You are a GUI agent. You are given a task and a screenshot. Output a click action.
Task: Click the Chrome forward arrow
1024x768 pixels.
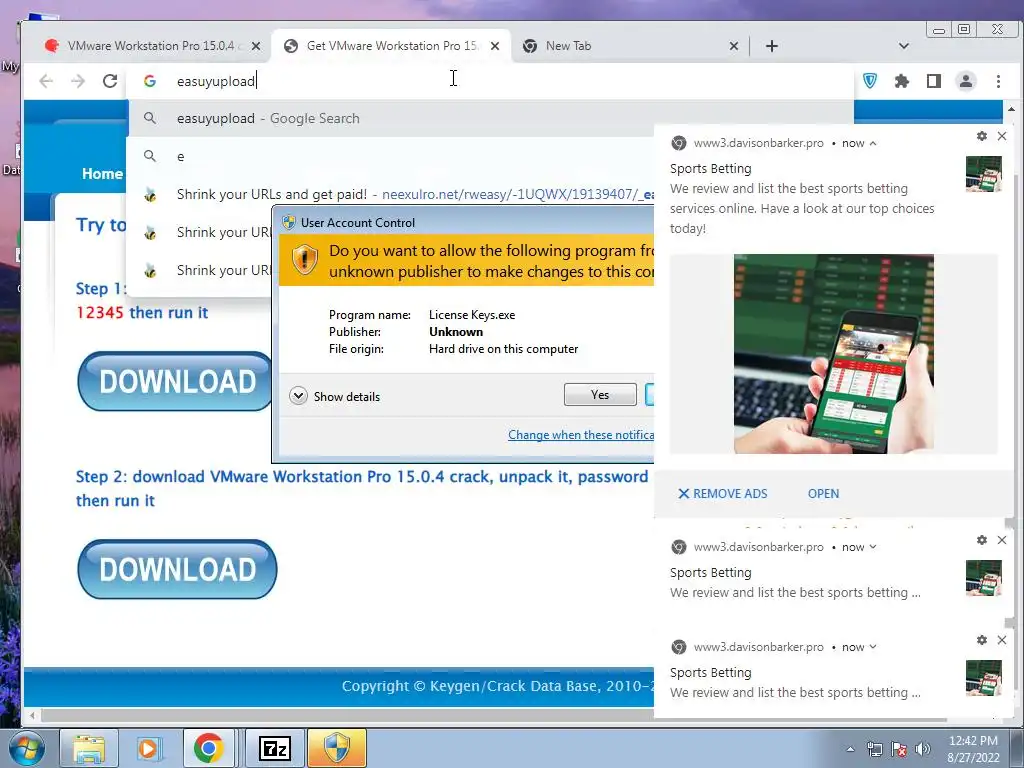click(x=78, y=81)
